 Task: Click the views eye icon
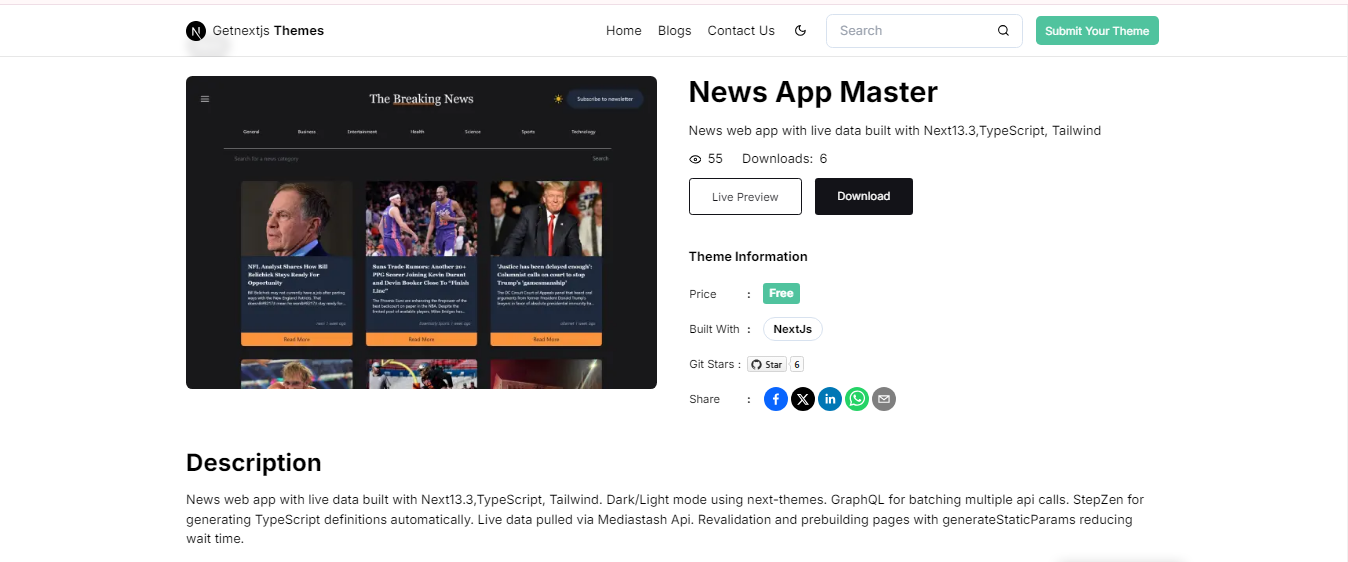coord(696,159)
